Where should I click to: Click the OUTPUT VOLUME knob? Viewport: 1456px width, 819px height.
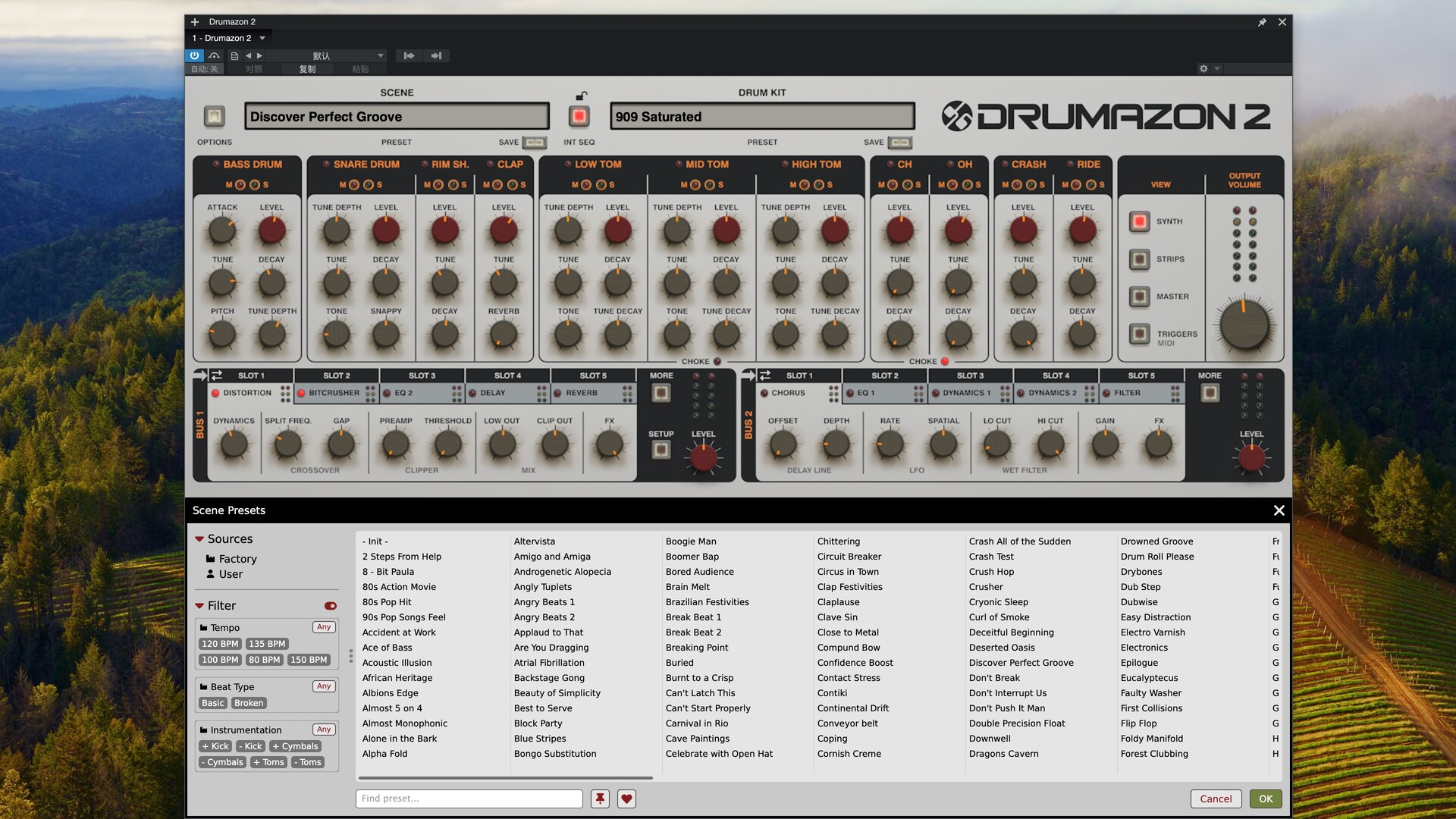[x=1244, y=325]
